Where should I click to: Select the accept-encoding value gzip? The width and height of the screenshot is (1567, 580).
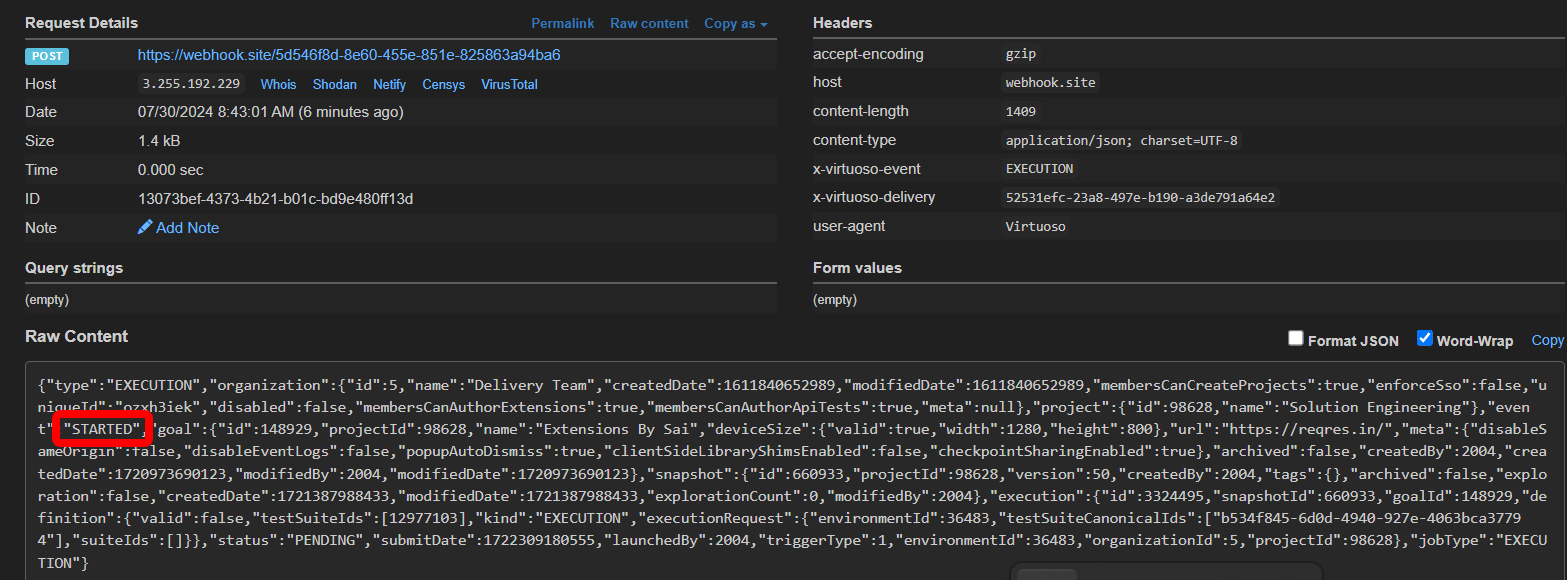click(1022, 54)
